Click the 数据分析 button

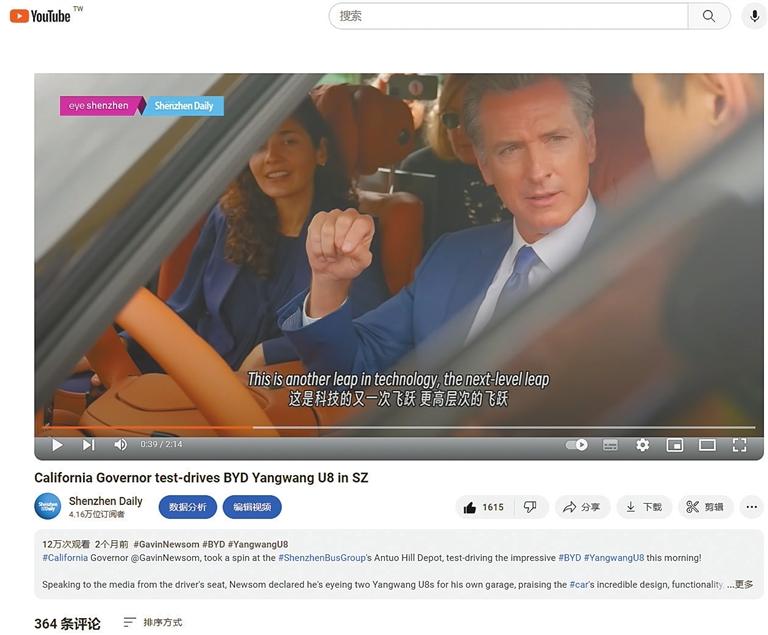(x=187, y=507)
